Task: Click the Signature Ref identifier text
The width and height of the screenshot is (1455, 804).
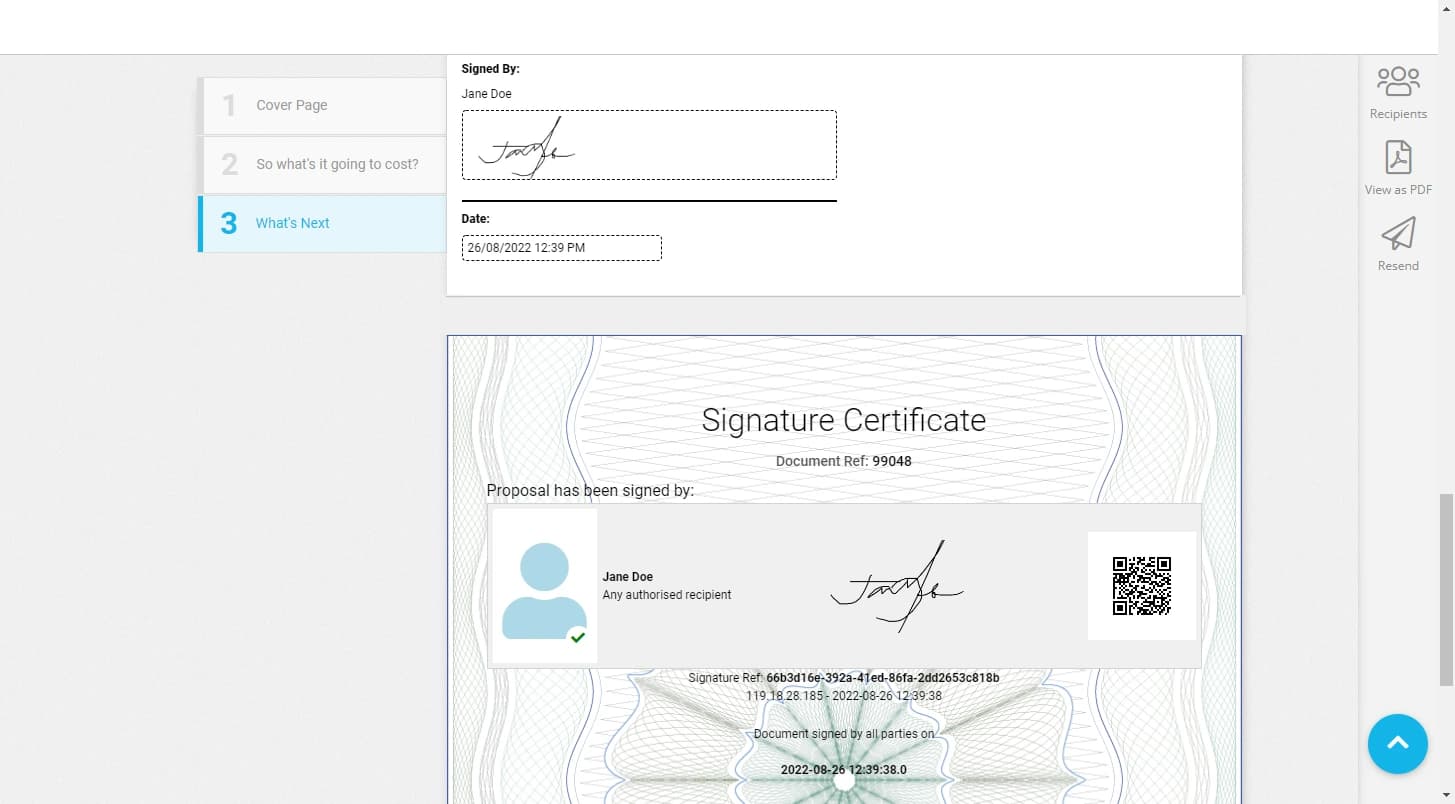Action: [x=843, y=677]
